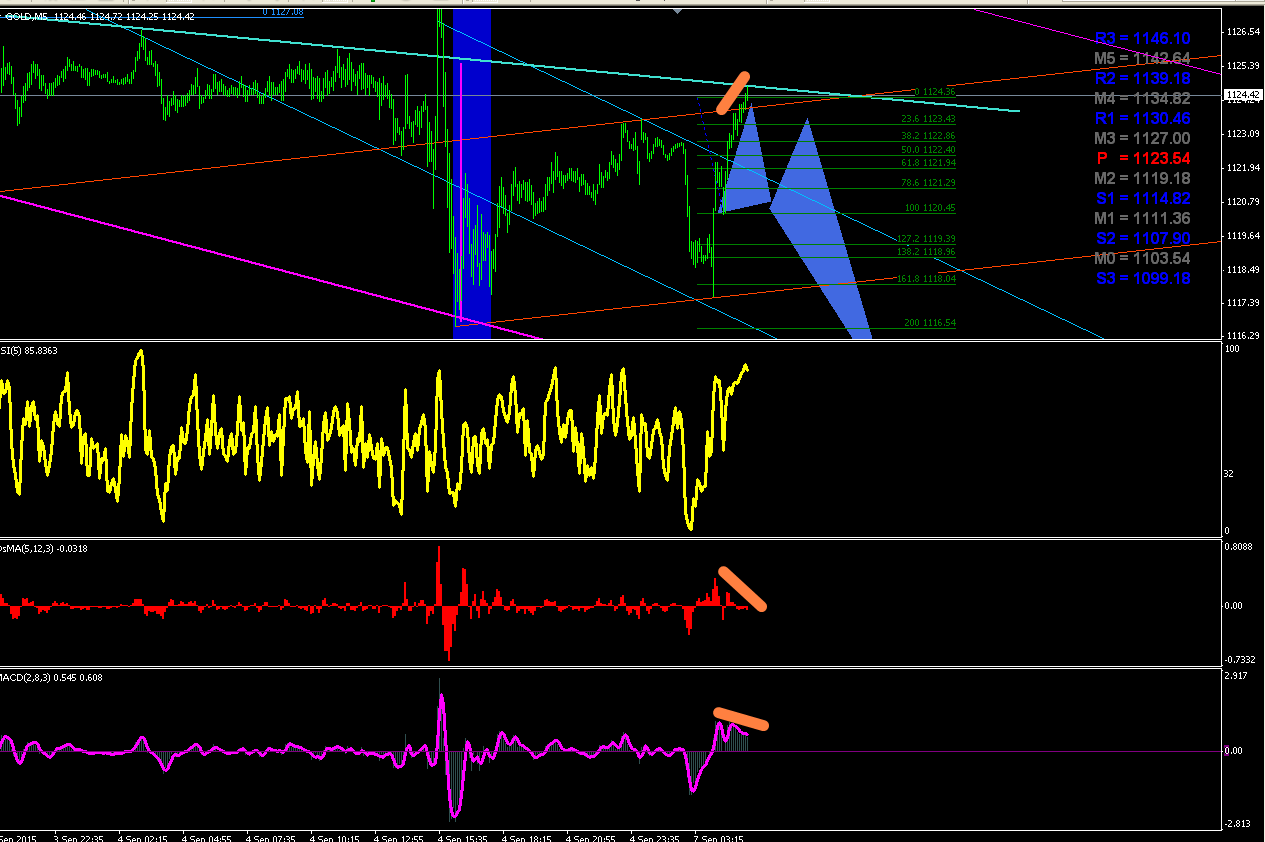The image size is (1265, 842).
Task: Click the '7 Sep 03:15' time axis label
Action: click(719, 837)
